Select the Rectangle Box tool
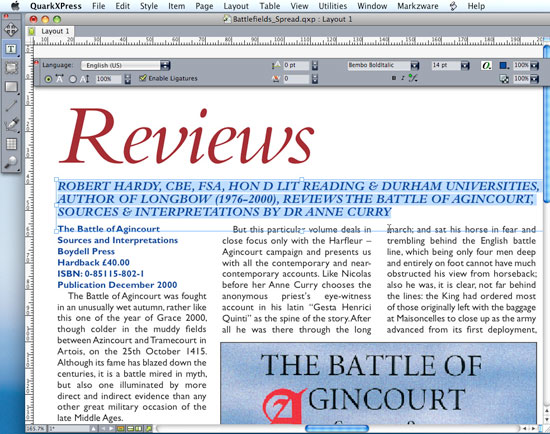This screenshot has width=550, height=434. point(11,86)
